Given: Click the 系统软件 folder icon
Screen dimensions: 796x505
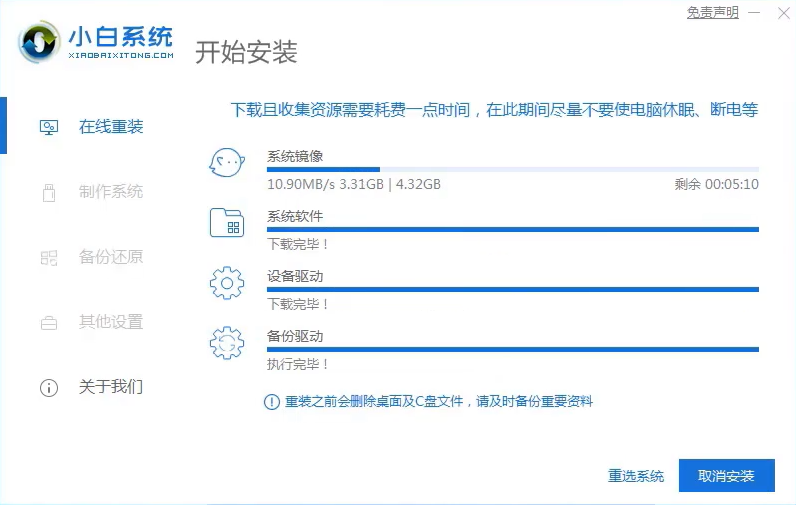Looking at the screenshot, I should (226, 222).
